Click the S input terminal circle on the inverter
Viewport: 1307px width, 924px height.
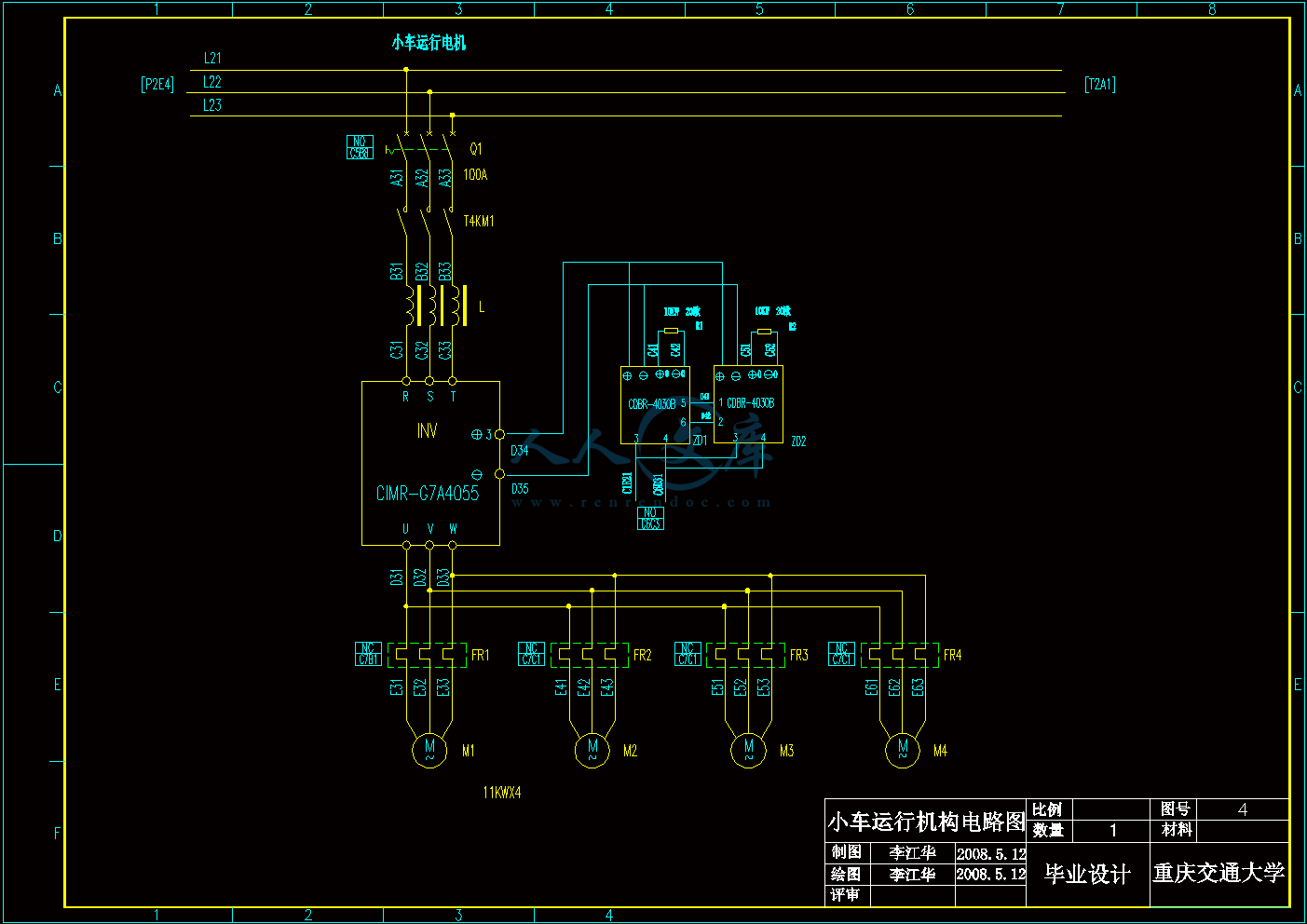tap(429, 381)
